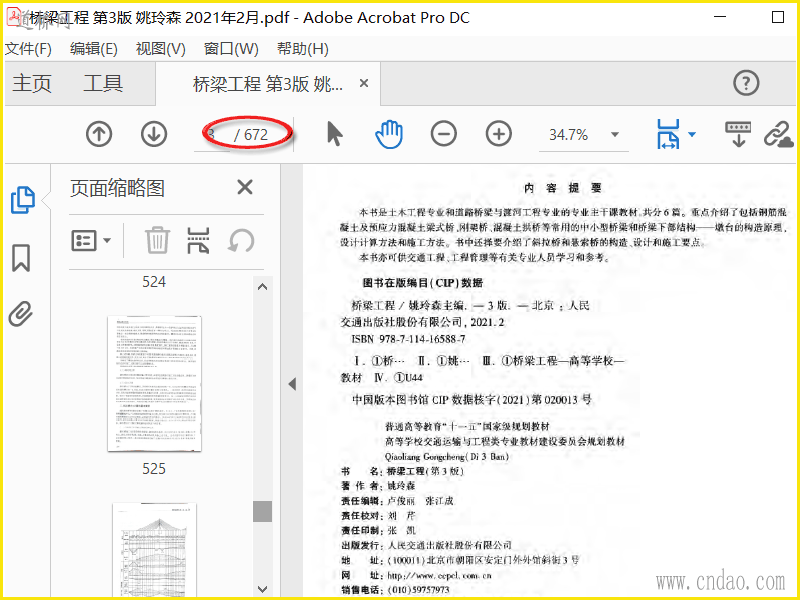Viewport: 800px width, 600px height.
Task: Close the 页面缩略图 panel
Action: pos(245,187)
